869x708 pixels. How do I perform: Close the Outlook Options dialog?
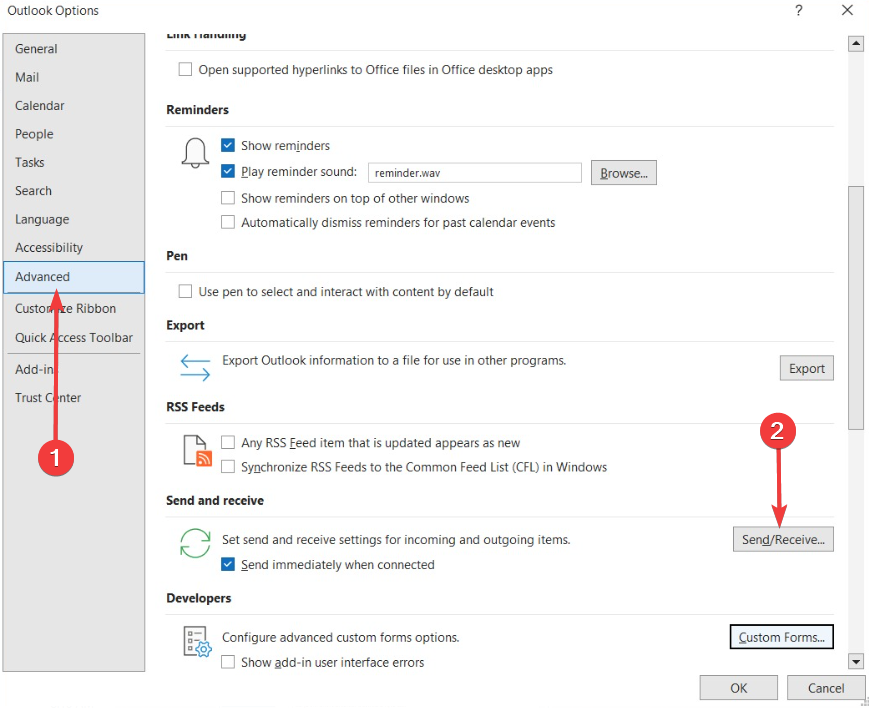847,10
